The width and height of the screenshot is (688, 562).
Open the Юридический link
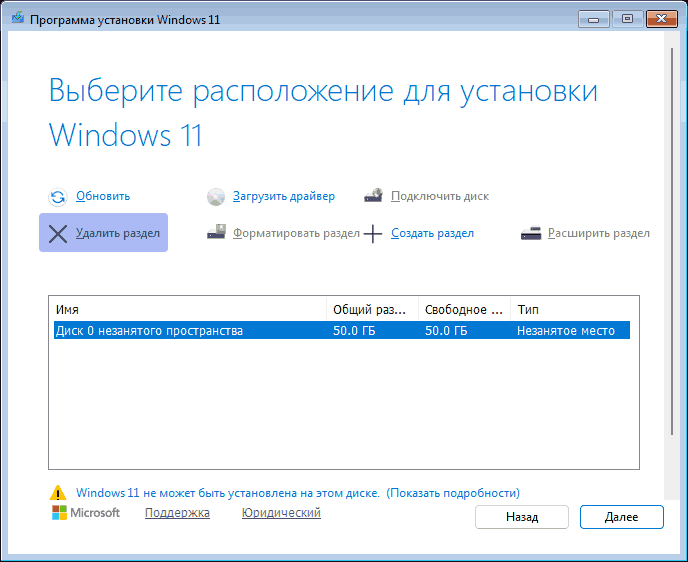(281, 512)
